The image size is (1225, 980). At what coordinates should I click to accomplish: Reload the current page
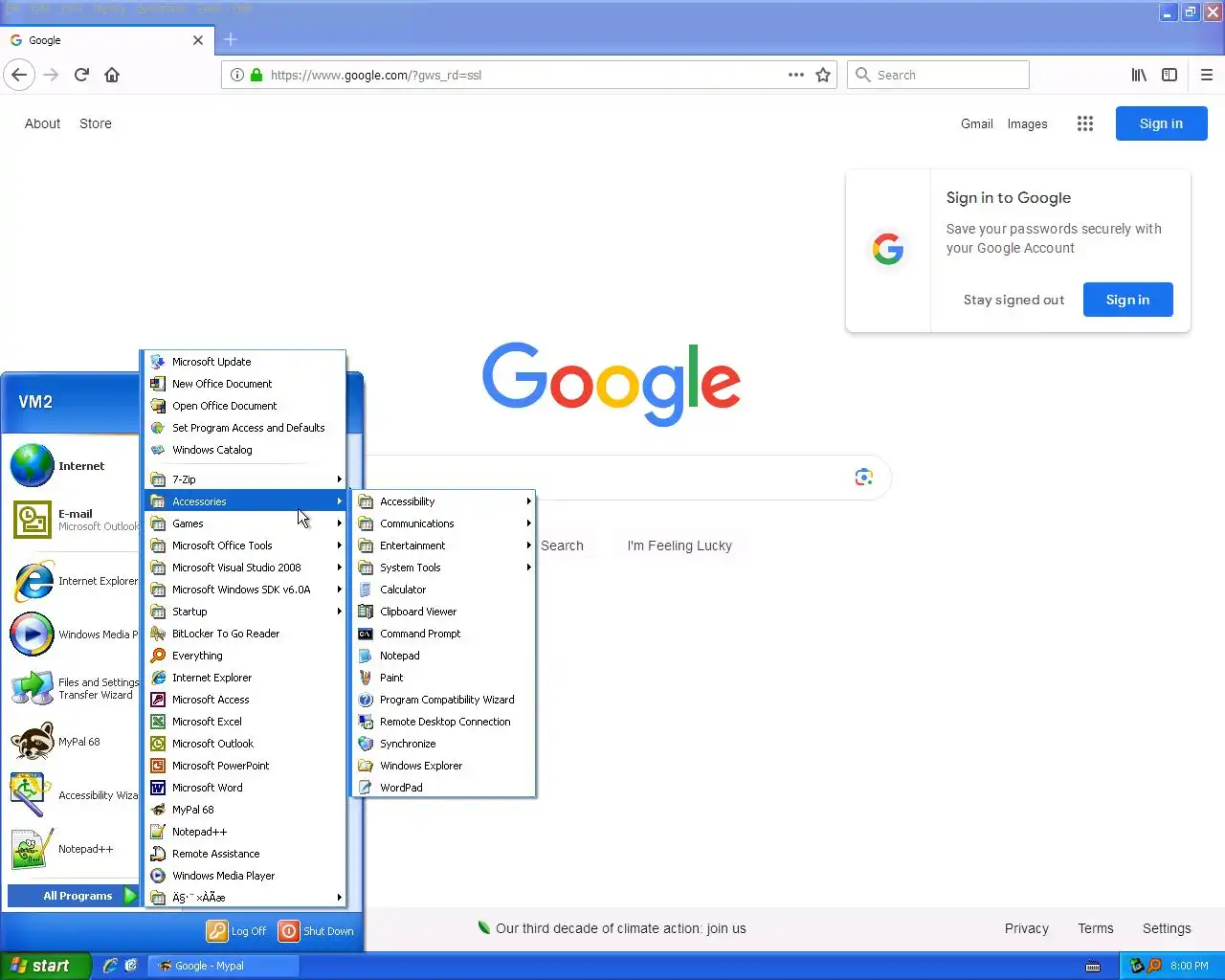81,75
